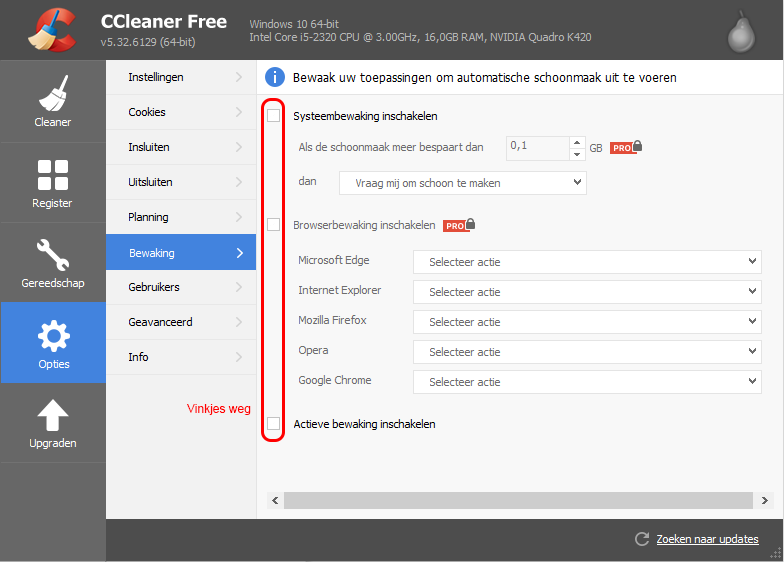The image size is (784, 562).
Task: Click the Opties gear icon
Action: (x=53, y=334)
